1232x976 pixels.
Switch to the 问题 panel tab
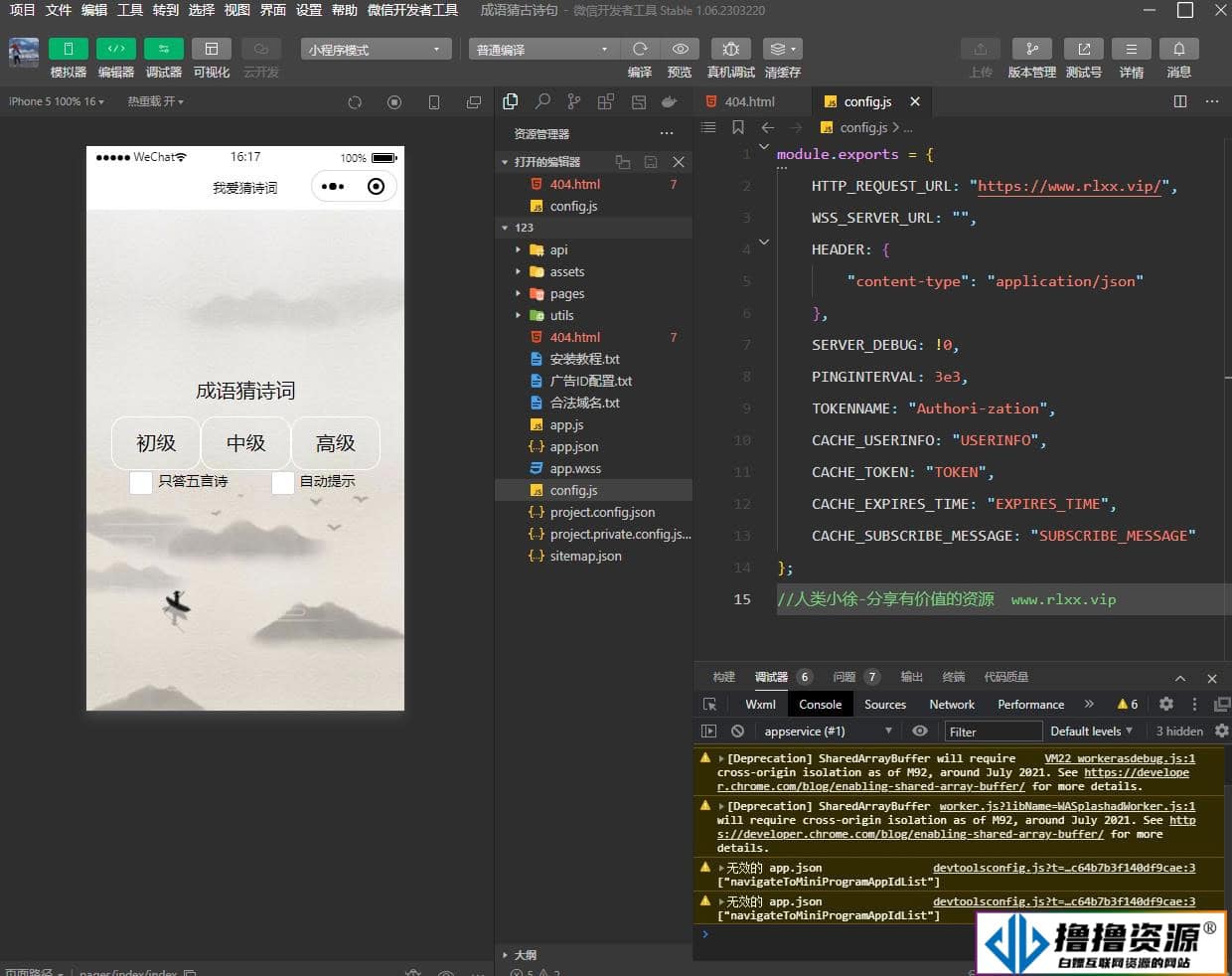(845, 677)
